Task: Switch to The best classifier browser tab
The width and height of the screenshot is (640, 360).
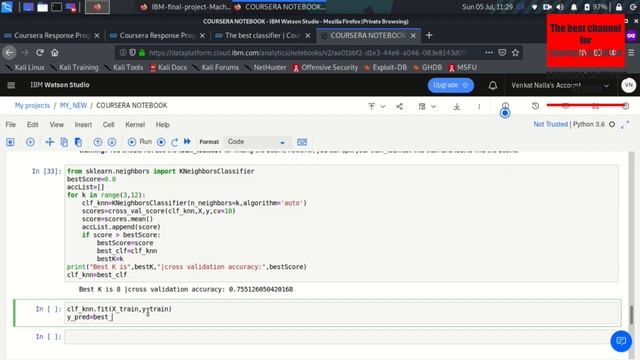Action: [262, 36]
